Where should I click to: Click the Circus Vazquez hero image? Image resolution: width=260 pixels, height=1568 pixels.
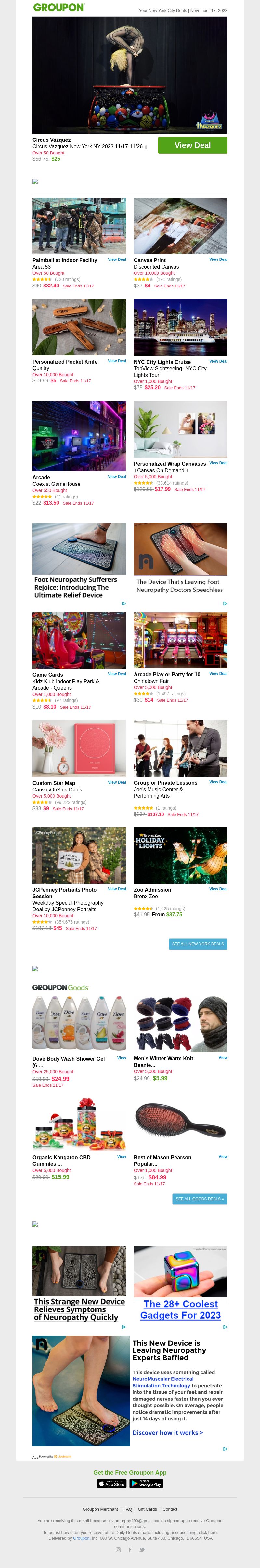(x=130, y=75)
